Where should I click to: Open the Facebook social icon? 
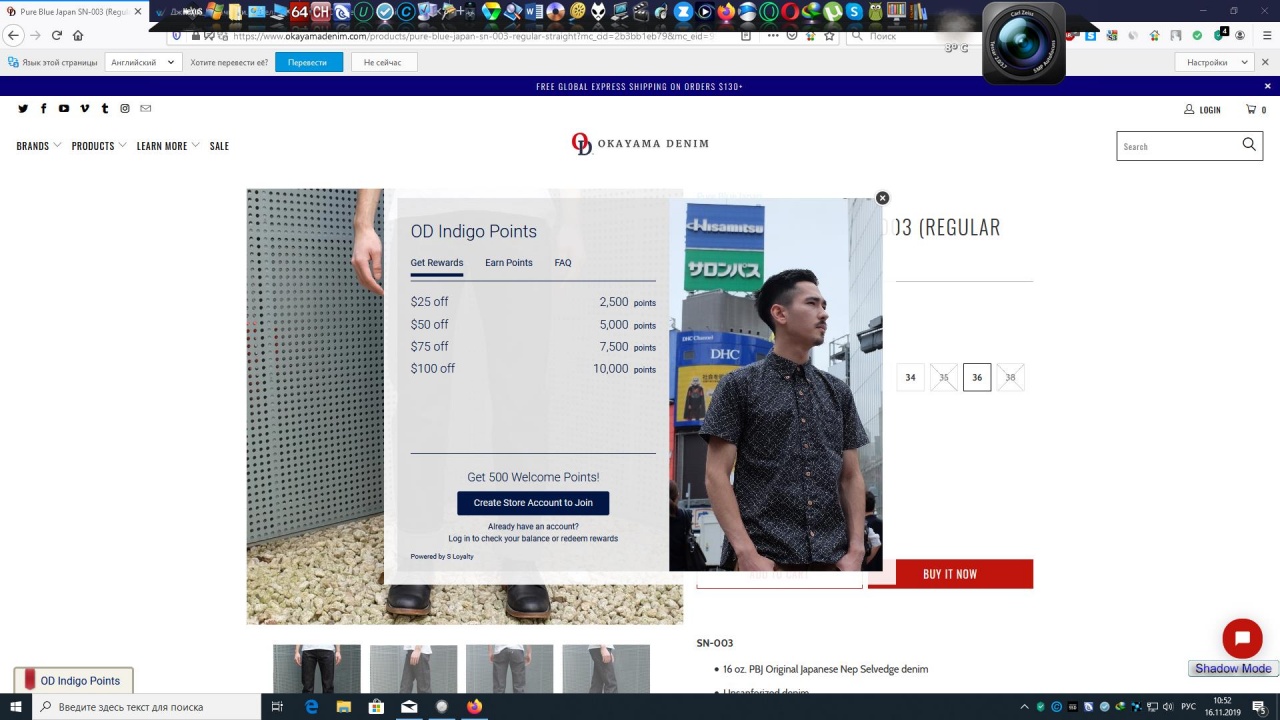pyautogui.click(x=43, y=109)
